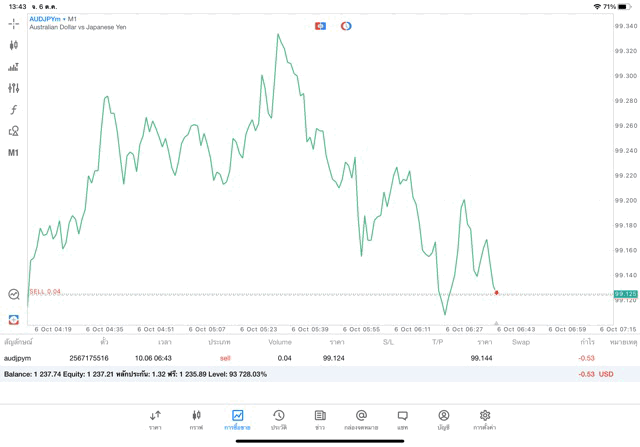Viewport: 640px width, 447px height.
Task: Toggle the red-blue circular chart indicator
Action: 346,26
